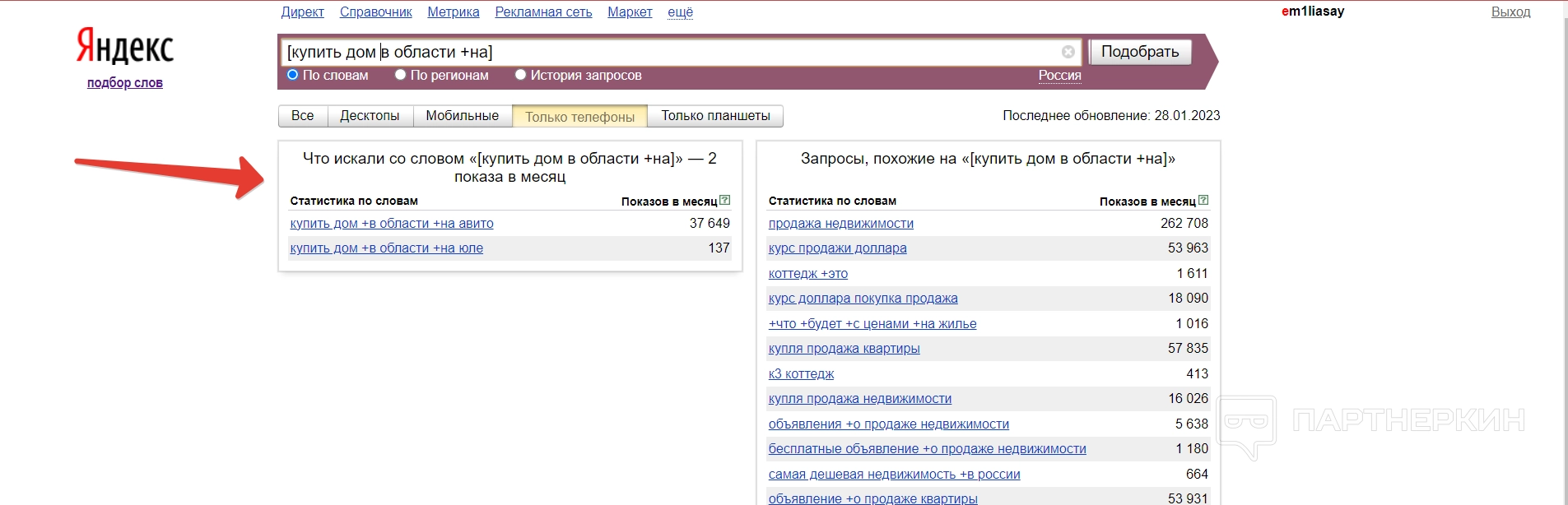1568x505 pixels.
Task: Open 'самая дешевая недвижимость +в россии' query
Action: coord(895,475)
